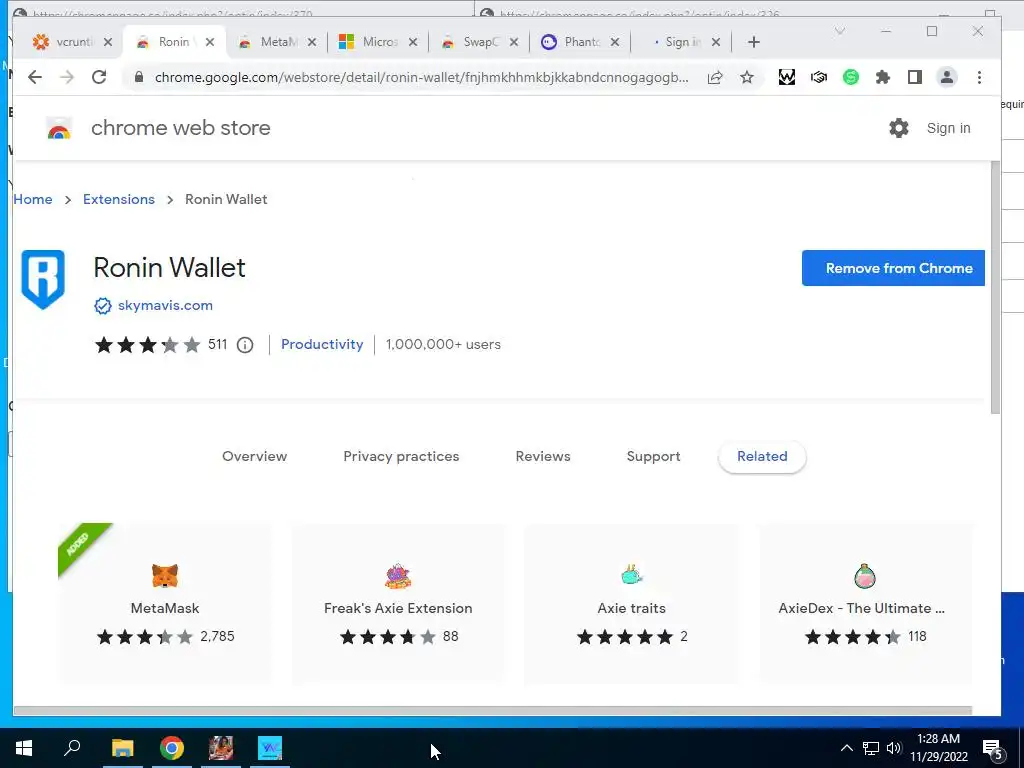1024x768 pixels.
Task: Click Remove from Chrome button
Action: (x=893, y=268)
